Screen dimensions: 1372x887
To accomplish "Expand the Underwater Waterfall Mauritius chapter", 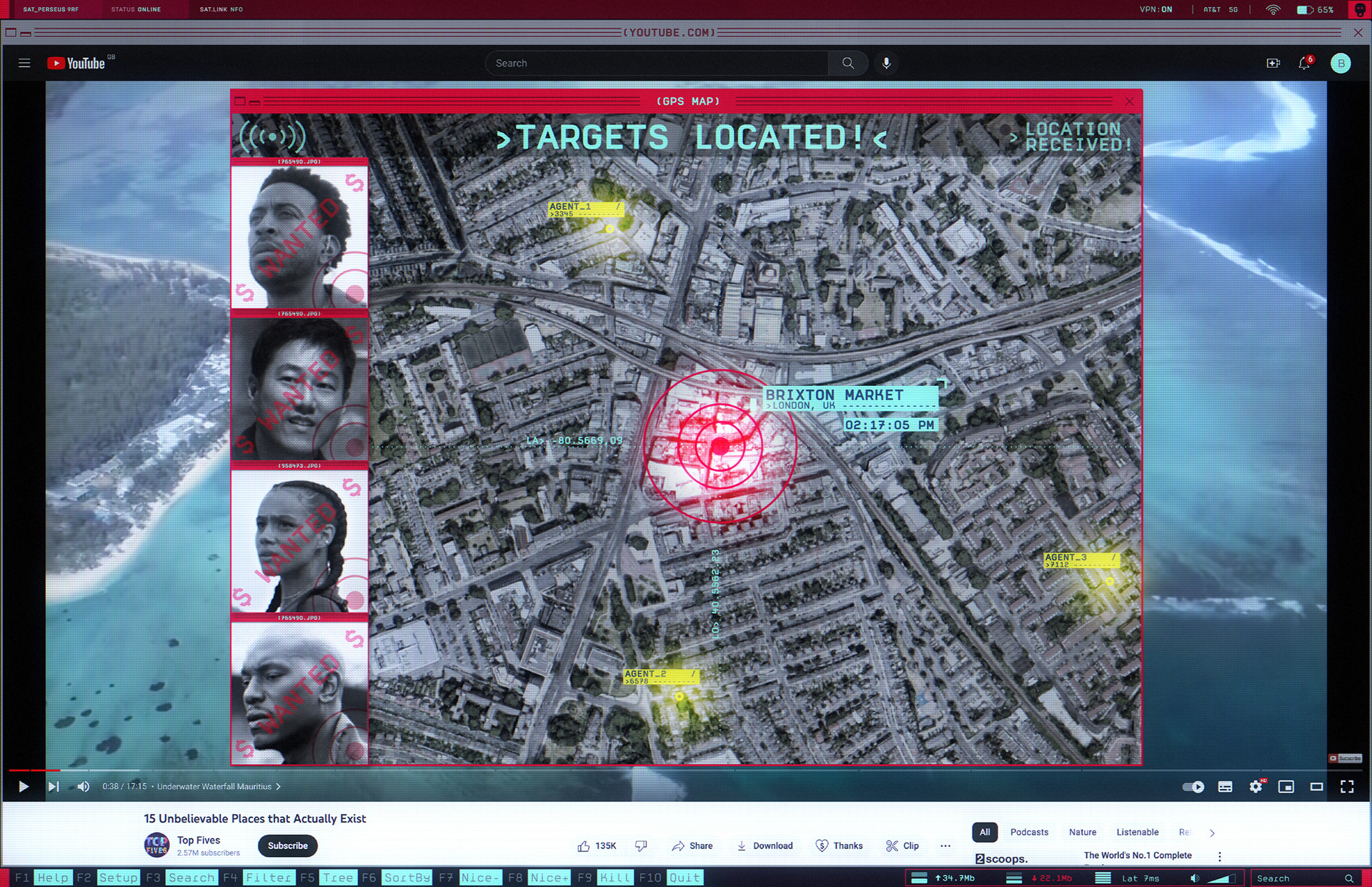I will [219, 786].
